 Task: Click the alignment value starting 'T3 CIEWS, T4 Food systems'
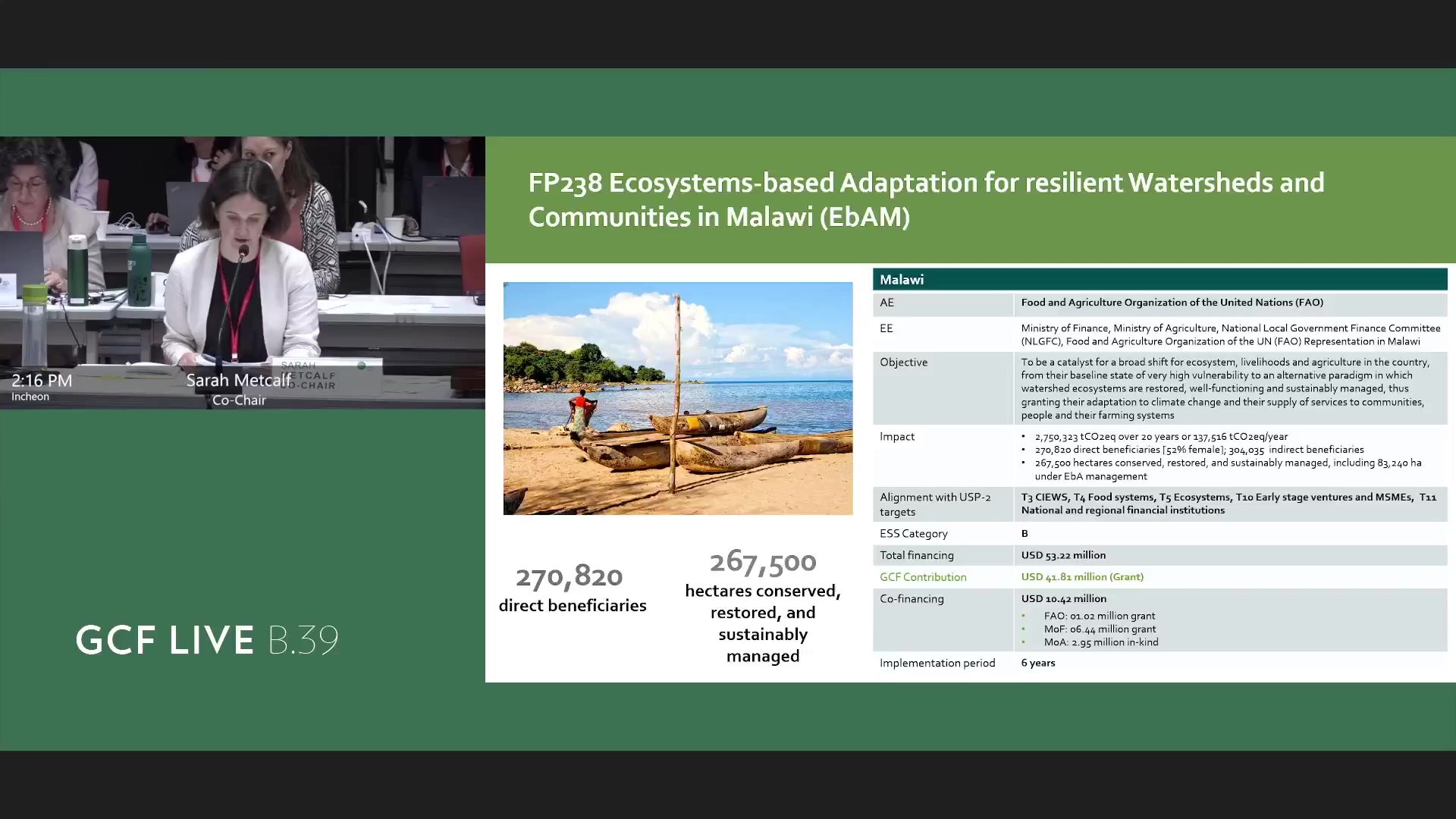pyautogui.click(x=1228, y=504)
